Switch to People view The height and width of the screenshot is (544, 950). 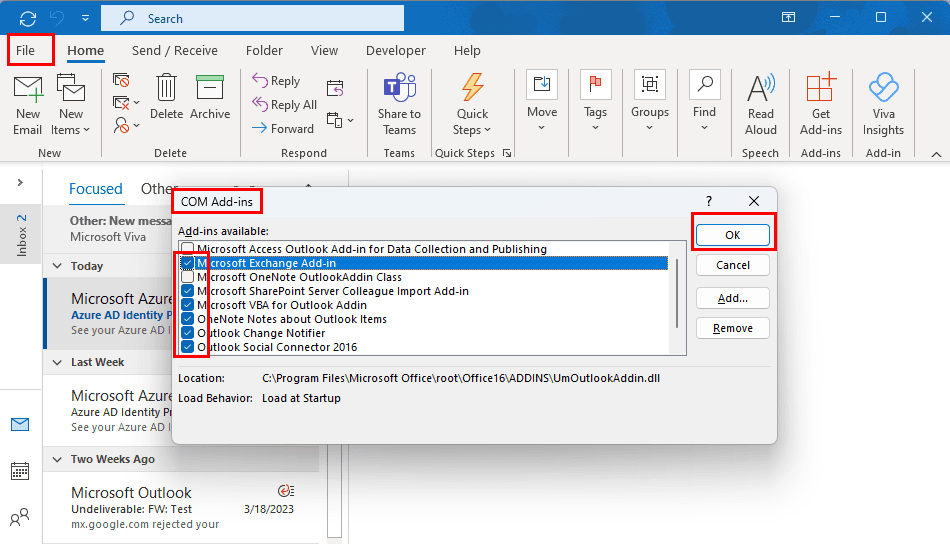point(20,517)
